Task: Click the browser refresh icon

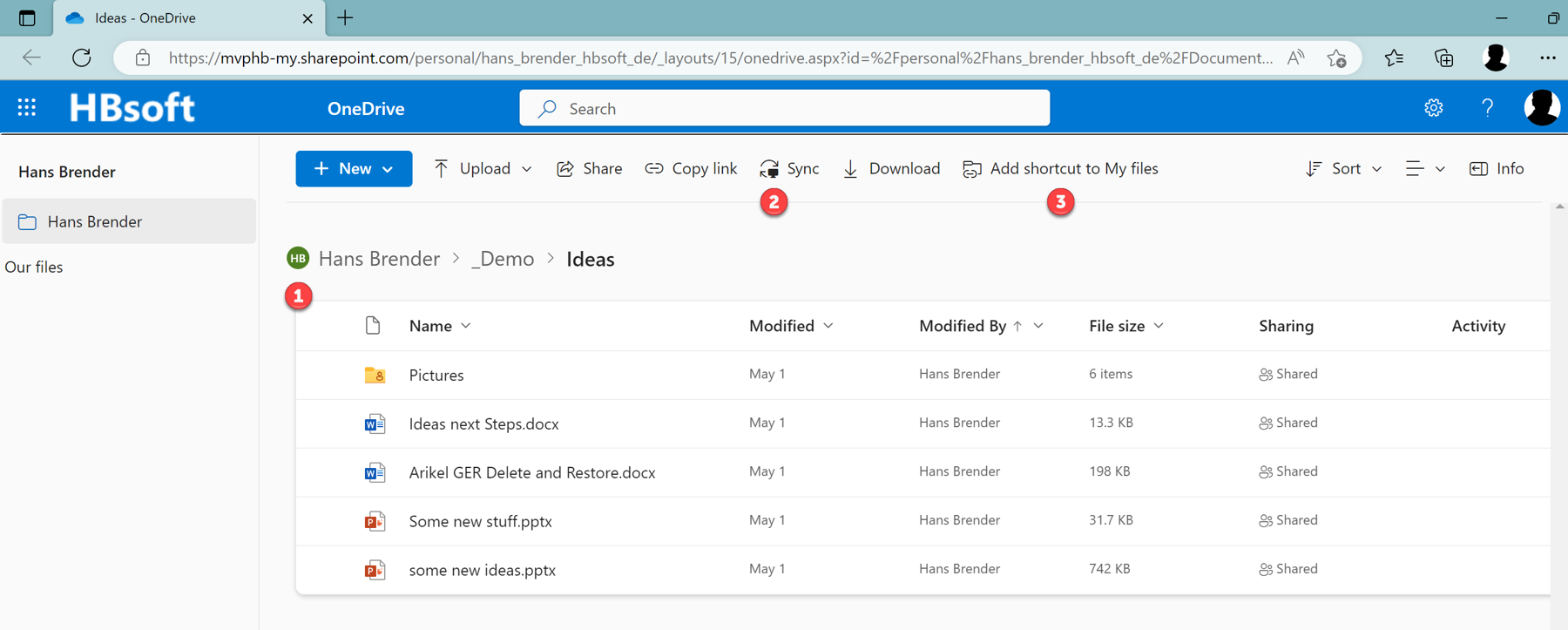Action: 82,58
